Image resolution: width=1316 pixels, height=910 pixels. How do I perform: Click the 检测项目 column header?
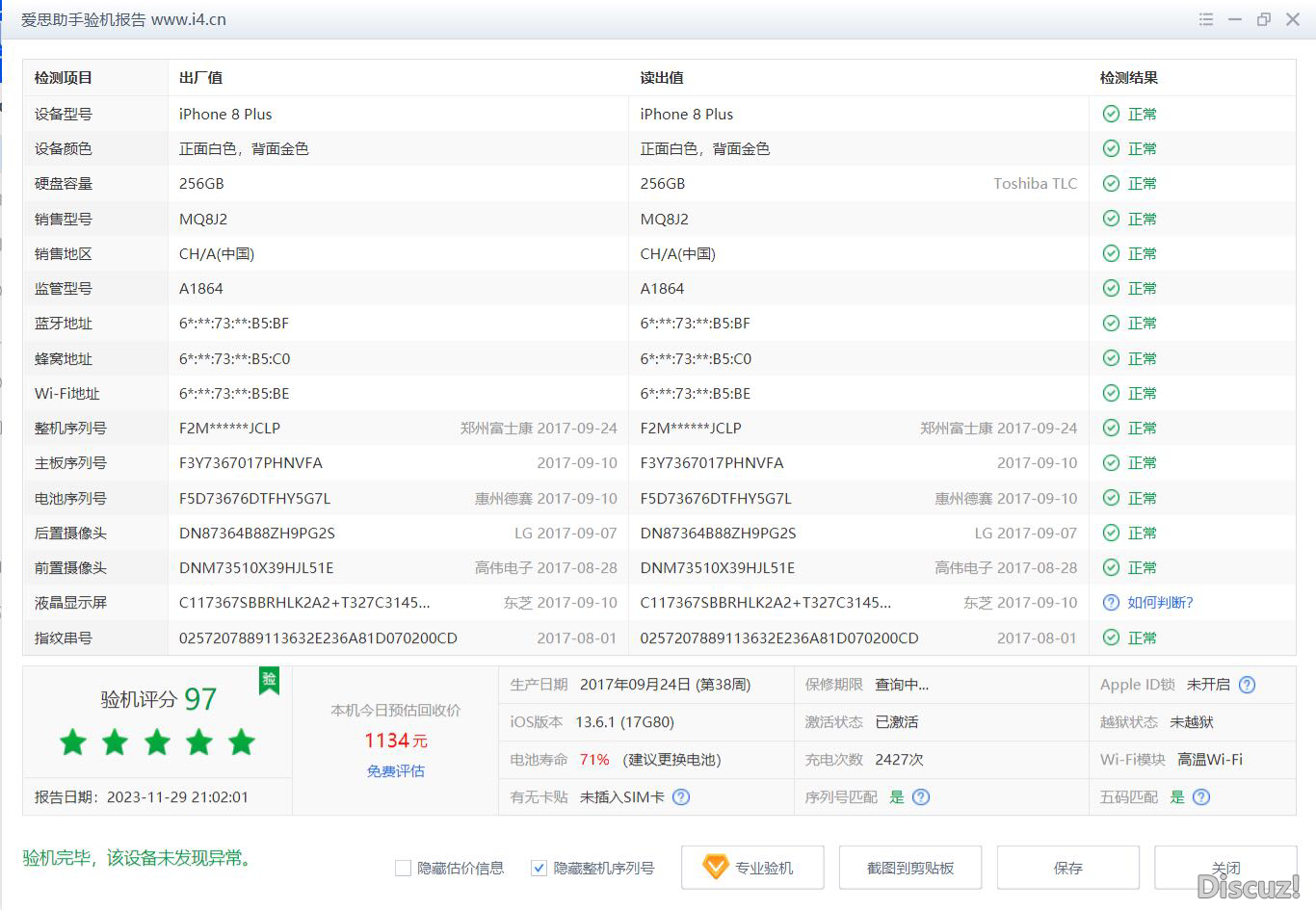[64, 78]
